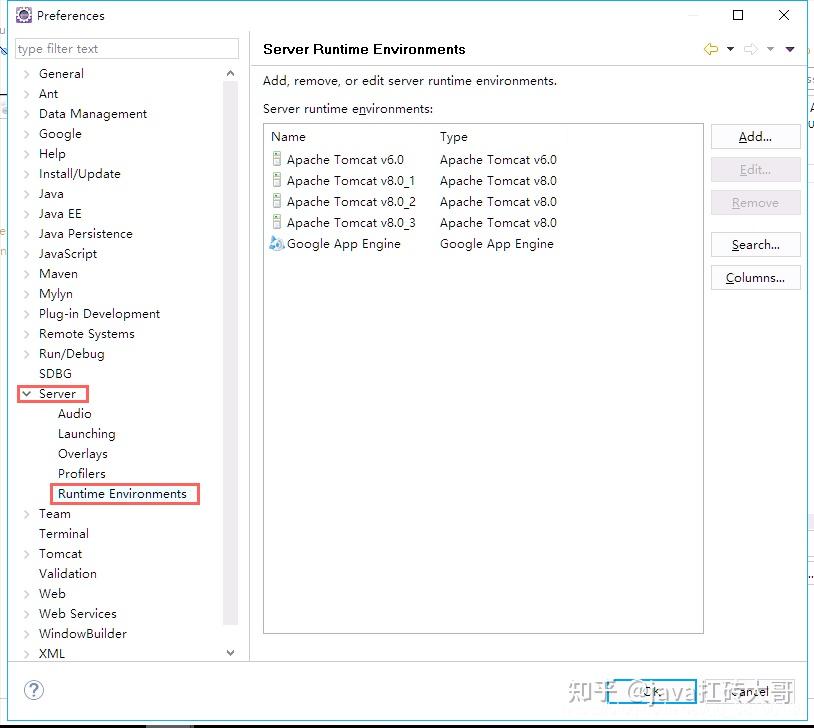Expand the Maven tree node
814x728 pixels.
(x=26, y=274)
